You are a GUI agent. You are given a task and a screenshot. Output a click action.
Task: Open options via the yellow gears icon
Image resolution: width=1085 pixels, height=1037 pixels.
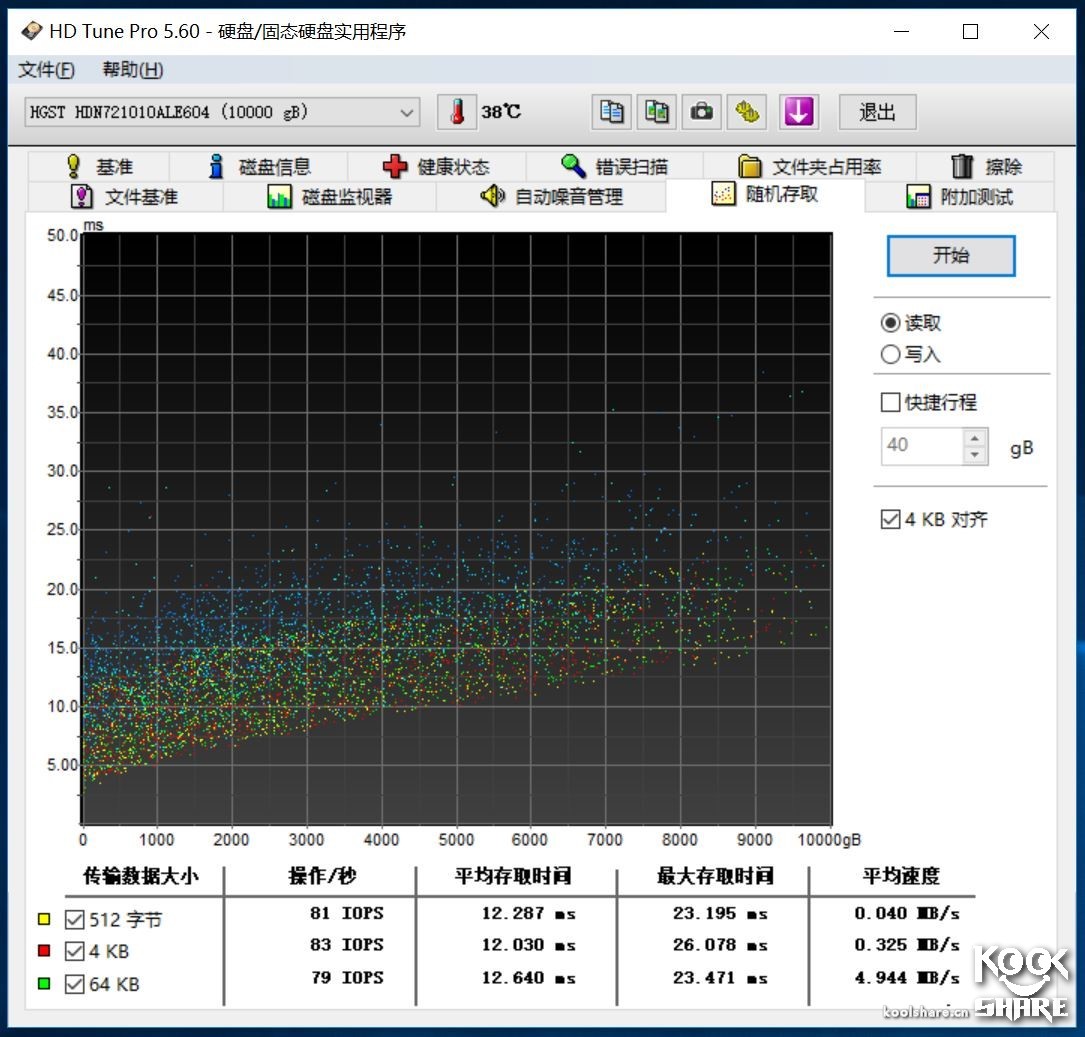[746, 112]
